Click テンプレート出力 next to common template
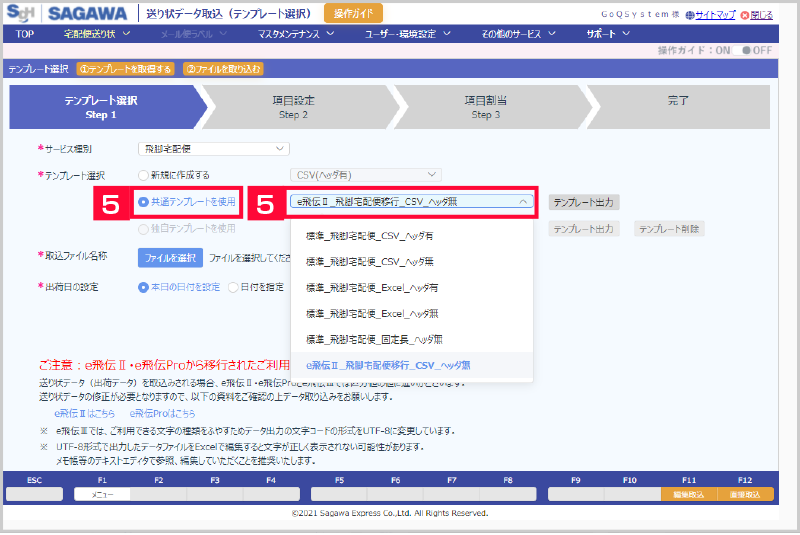Viewport: 800px width, 535px height. pyautogui.click(x=584, y=202)
